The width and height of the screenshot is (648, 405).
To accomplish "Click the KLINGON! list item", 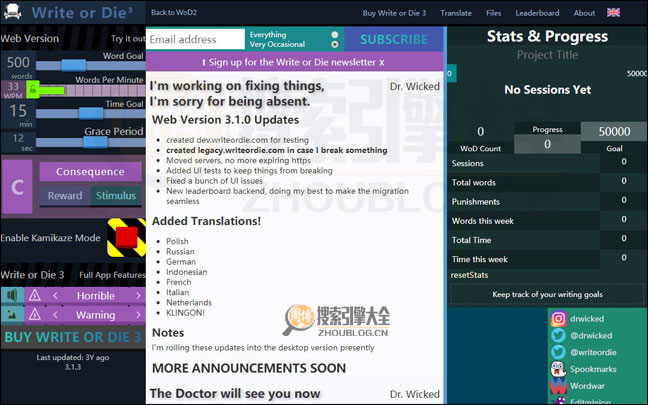I will click(x=185, y=312).
